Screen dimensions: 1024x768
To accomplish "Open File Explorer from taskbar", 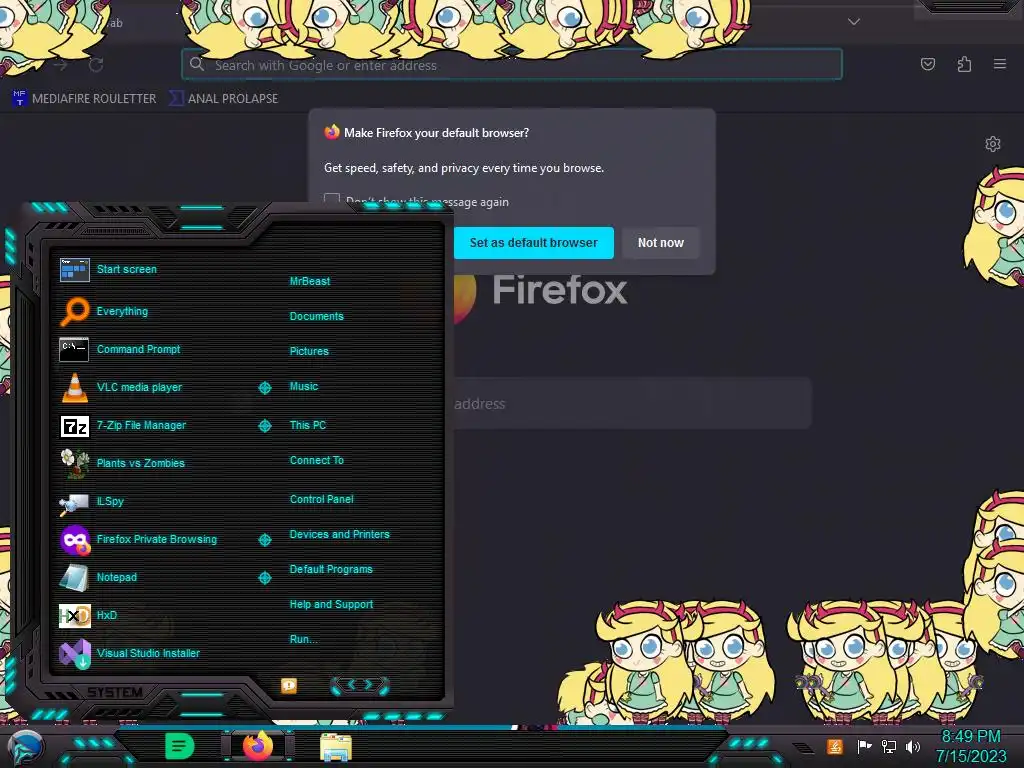I will [x=336, y=747].
